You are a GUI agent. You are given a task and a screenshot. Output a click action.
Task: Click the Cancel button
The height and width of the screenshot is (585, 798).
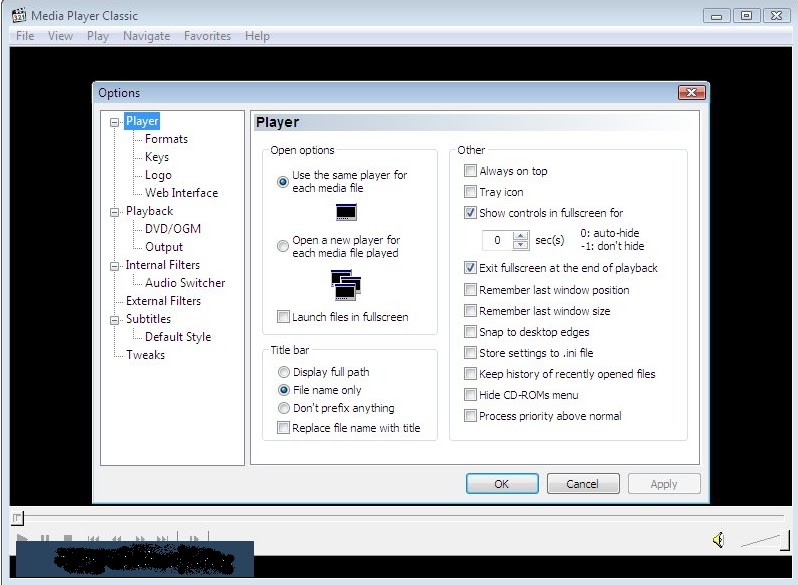(x=583, y=484)
